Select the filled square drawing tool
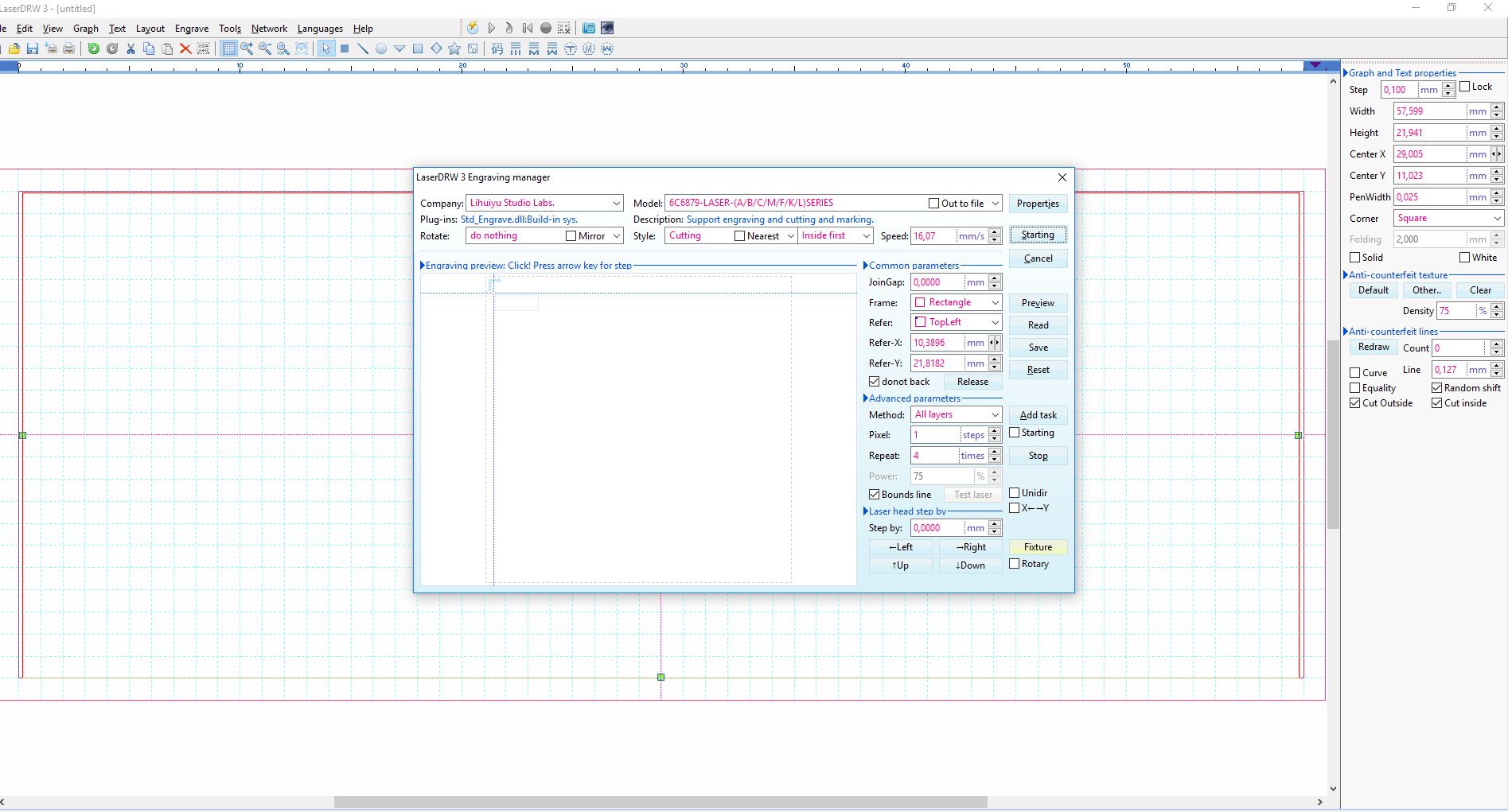The width and height of the screenshot is (1508, 812). pyautogui.click(x=345, y=49)
